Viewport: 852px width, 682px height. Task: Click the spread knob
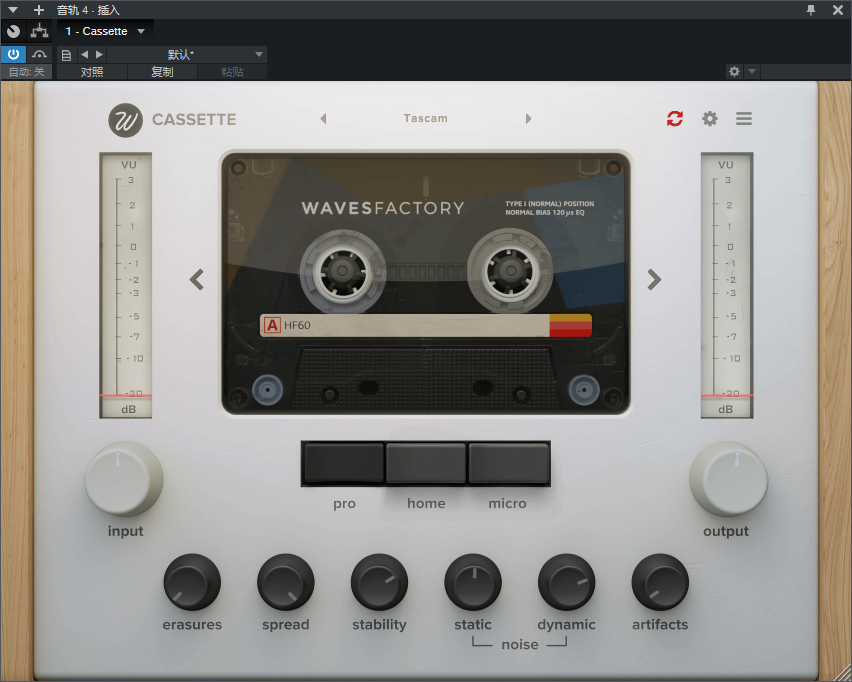click(x=286, y=582)
